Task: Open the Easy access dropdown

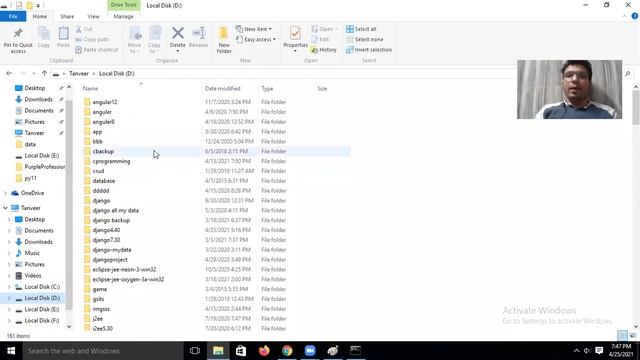Action: coord(256,39)
